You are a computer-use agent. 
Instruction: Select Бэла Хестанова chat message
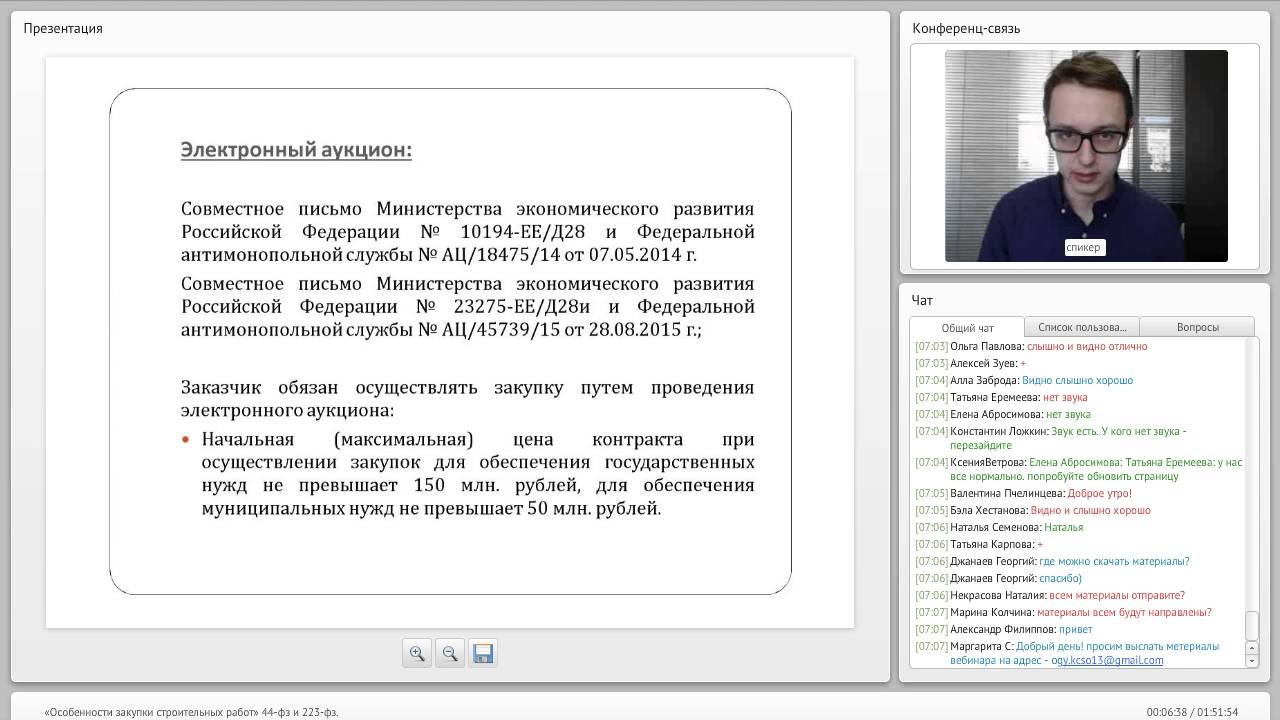[1033, 510]
